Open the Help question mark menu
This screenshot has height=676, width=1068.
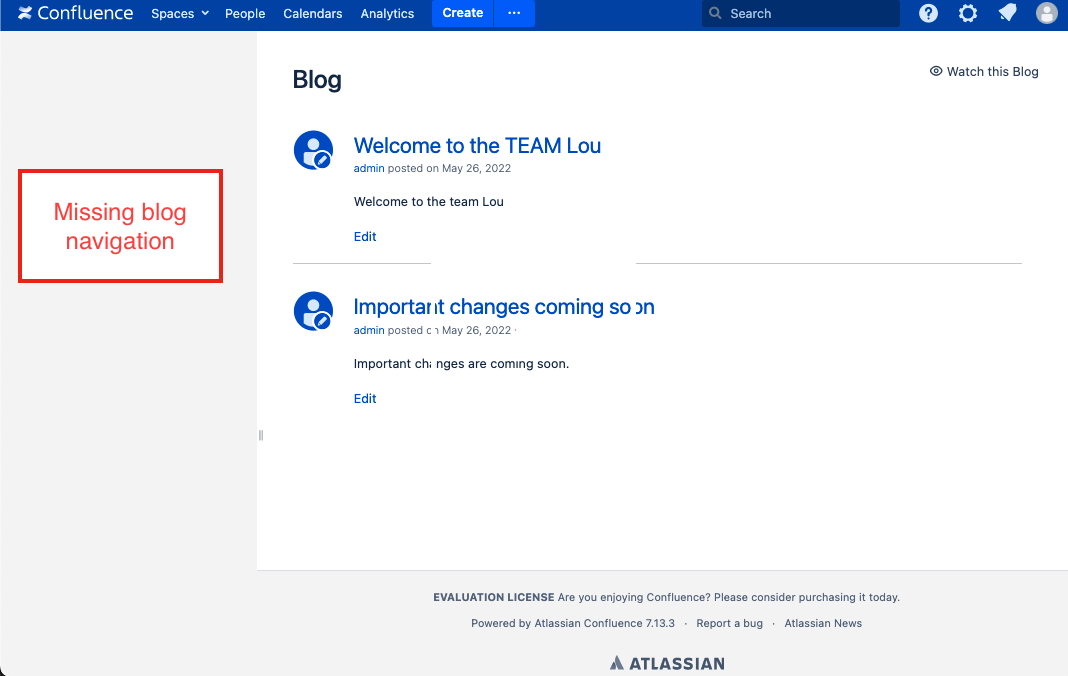[928, 13]
